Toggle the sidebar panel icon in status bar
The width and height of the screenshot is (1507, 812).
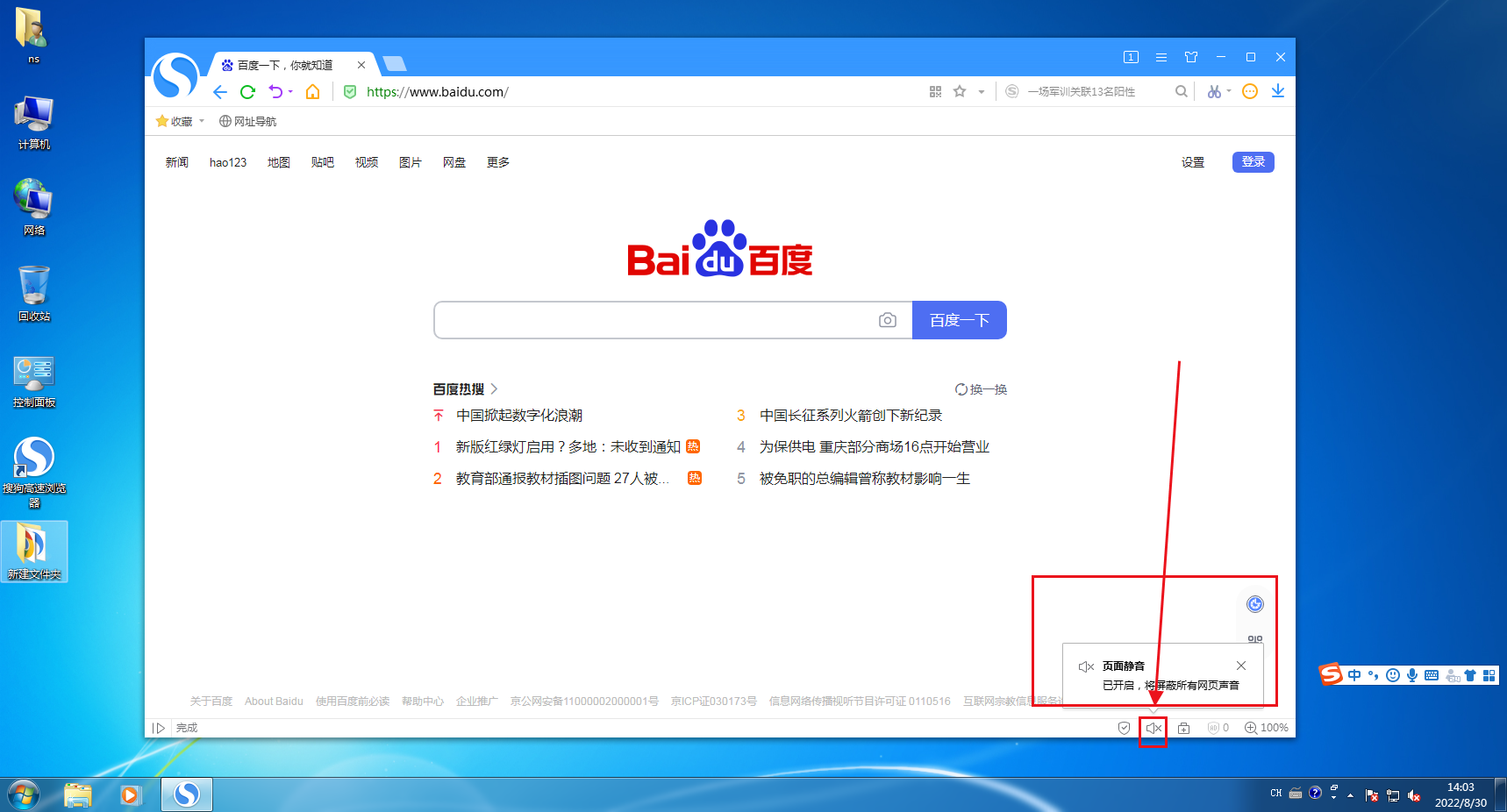pos(159,728)
